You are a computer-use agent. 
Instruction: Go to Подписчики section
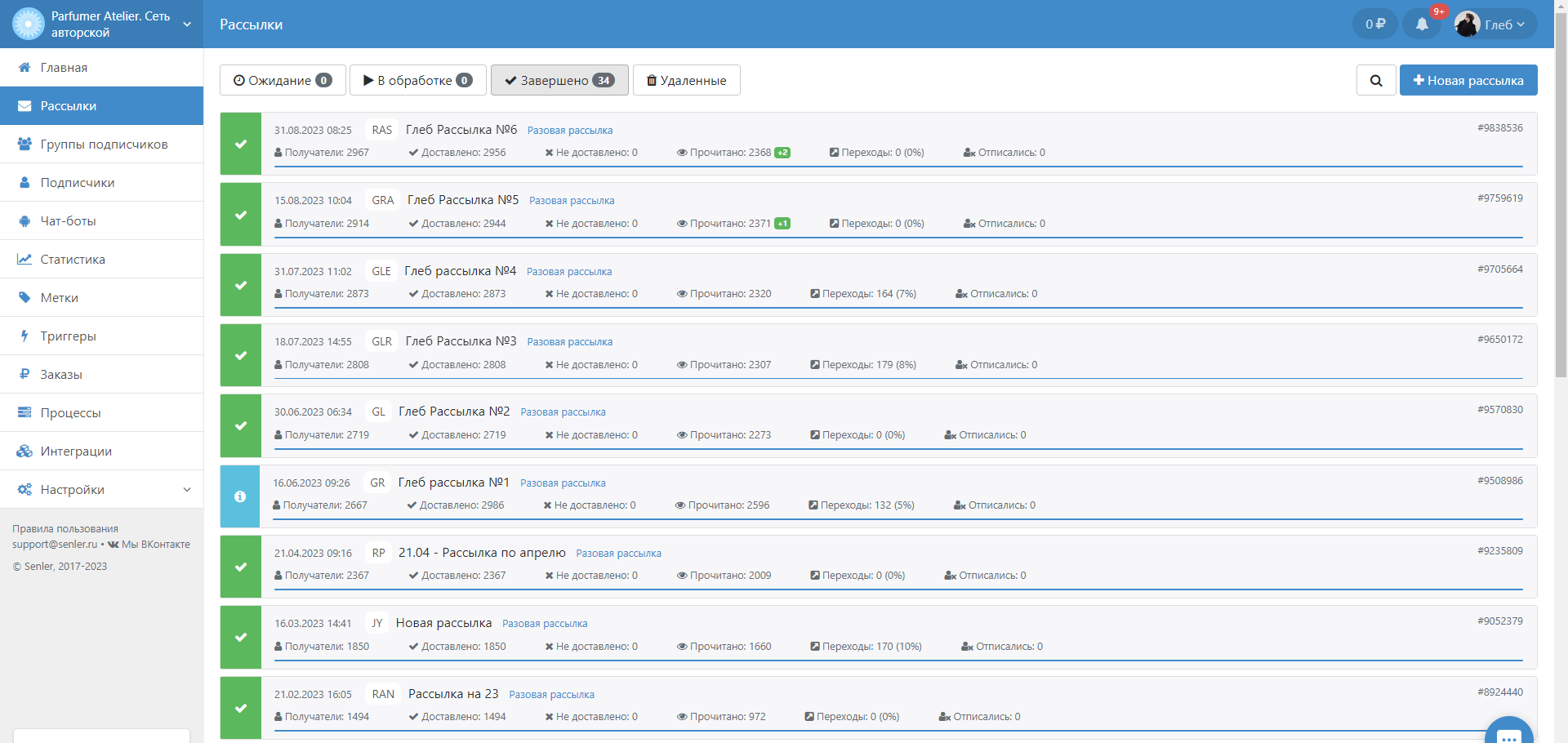click(101, 182)
